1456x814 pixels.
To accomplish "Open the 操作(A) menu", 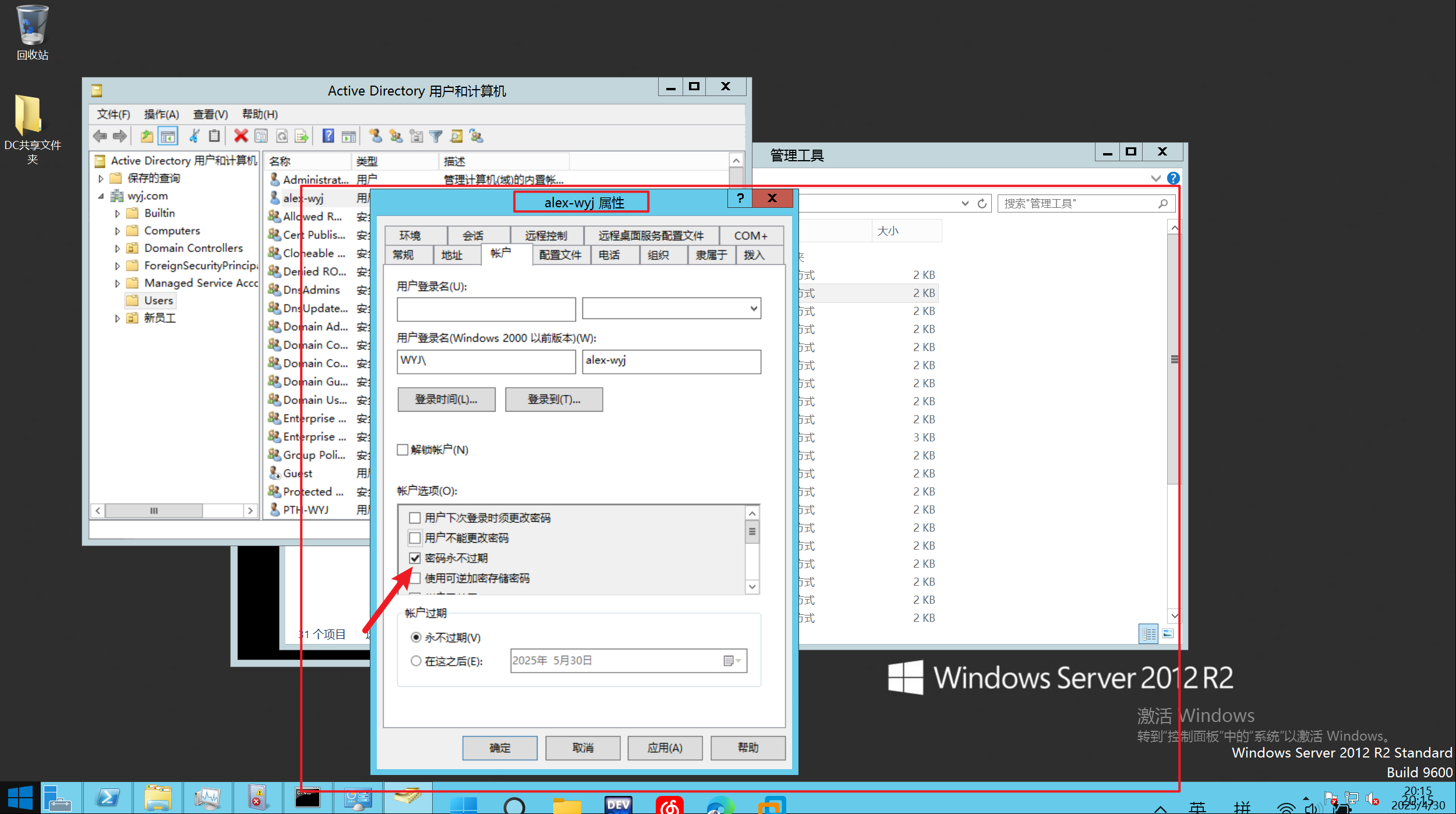I will point(161,115).
